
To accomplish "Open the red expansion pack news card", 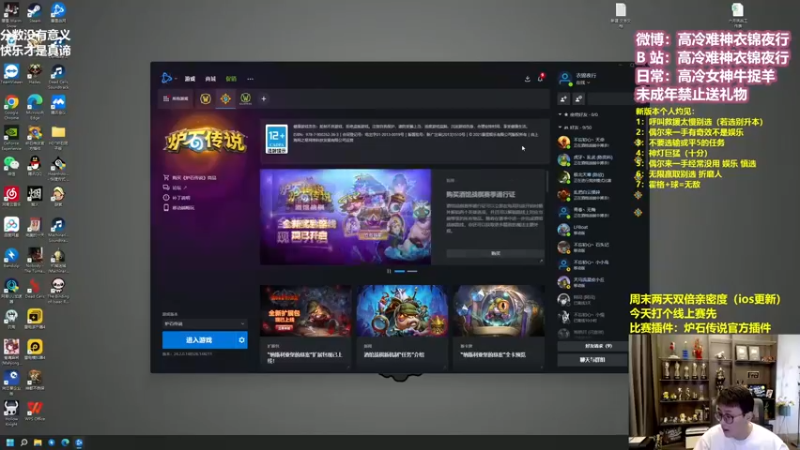I will click(x=306, y=327).
